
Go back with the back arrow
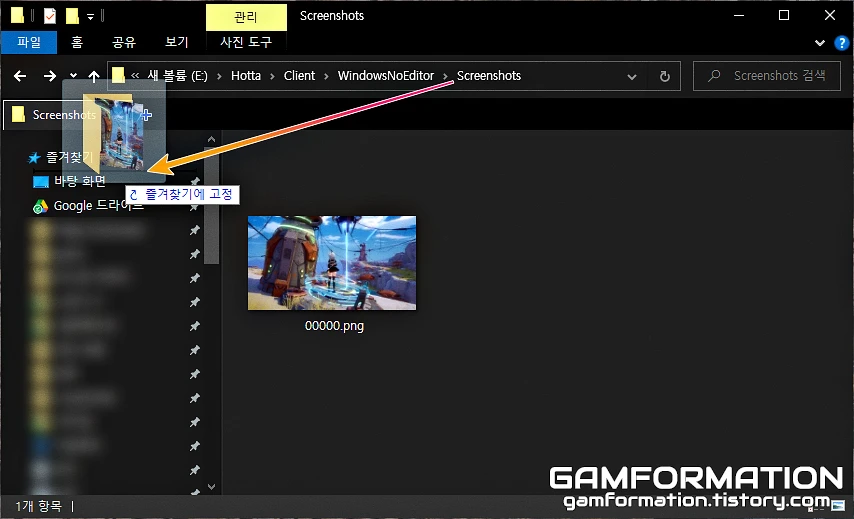tap(20, 76)
